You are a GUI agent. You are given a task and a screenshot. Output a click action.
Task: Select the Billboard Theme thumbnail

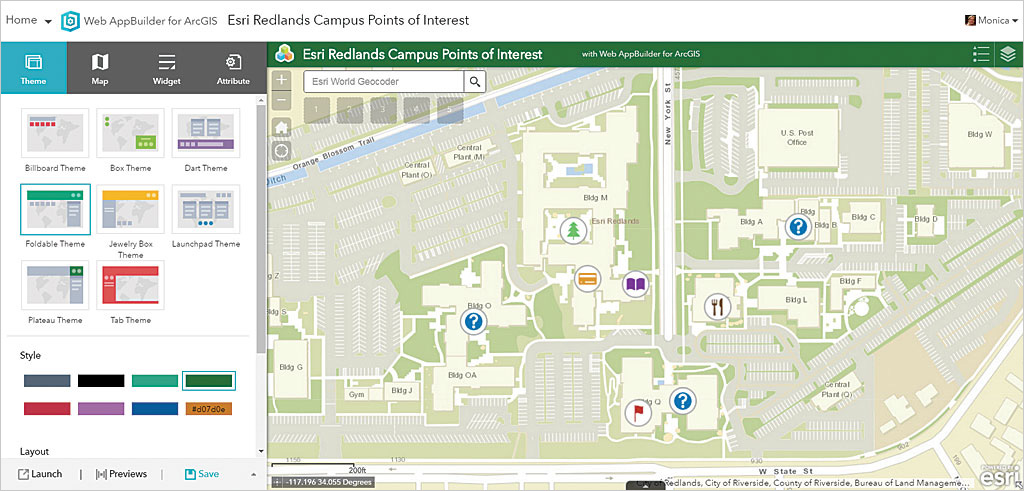pyautogui.click(x=56, y=133)
